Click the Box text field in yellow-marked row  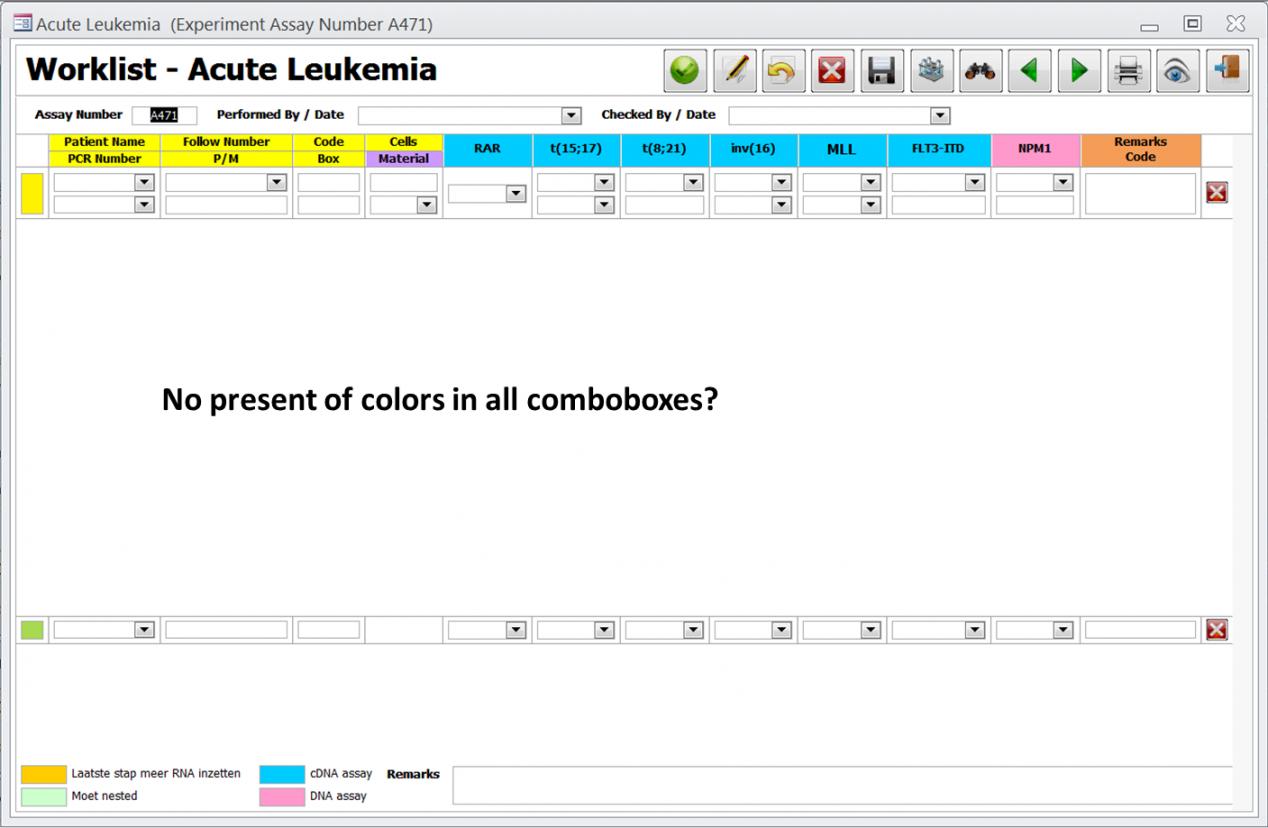328,205
